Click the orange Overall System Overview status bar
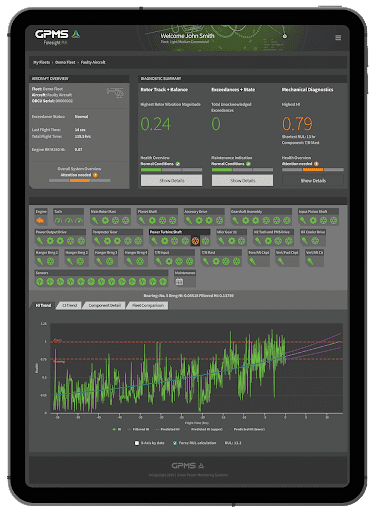 tap(80, 180)
